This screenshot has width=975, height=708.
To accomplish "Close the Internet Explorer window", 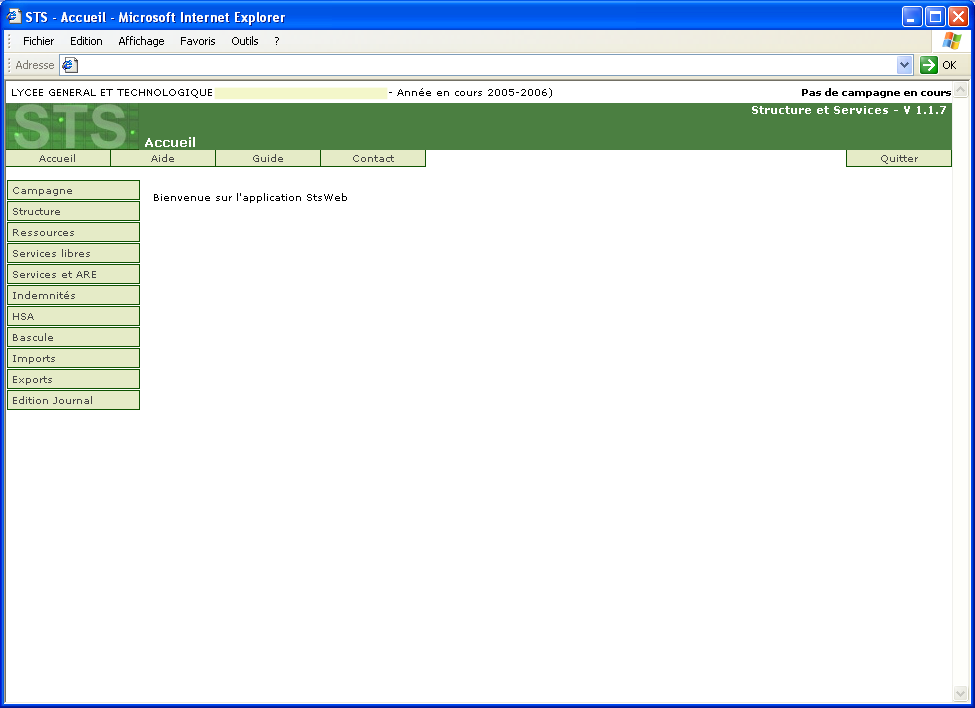I will [958, 17].
